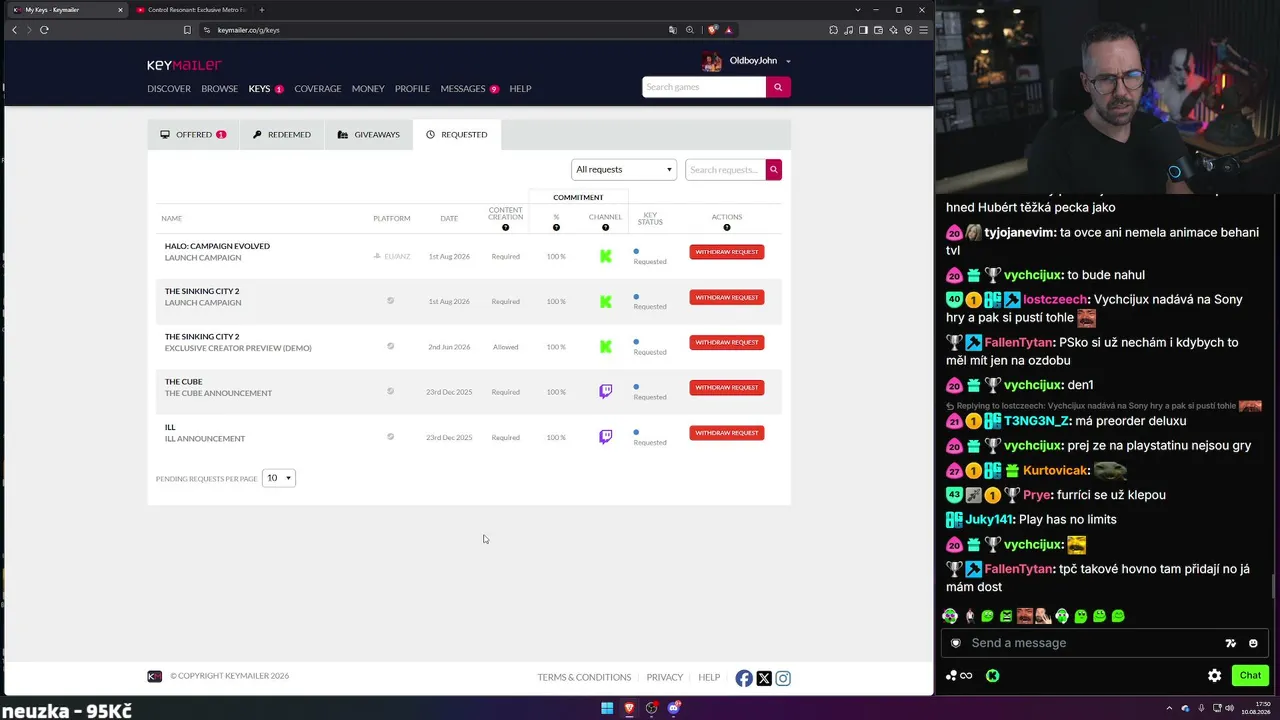Open the Terms & Conditions footer link
Screen dimensions: 1280x720
[x=584, y=678]
